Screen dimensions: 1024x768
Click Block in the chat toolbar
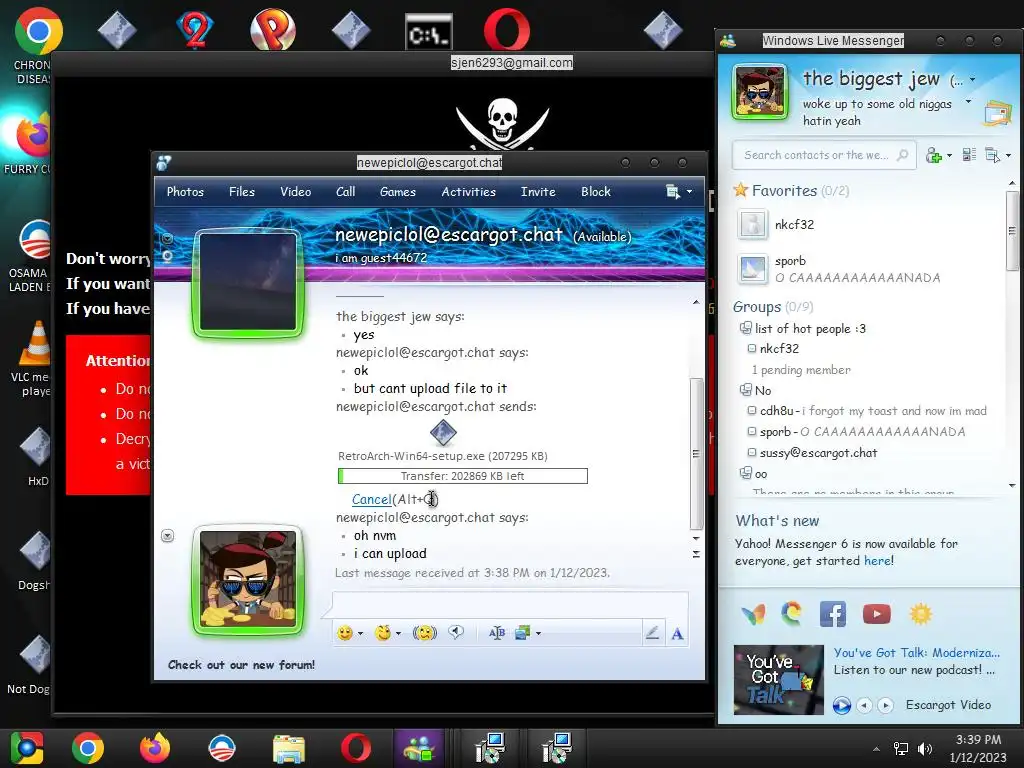pyautogui.click(x=596, y=192)
